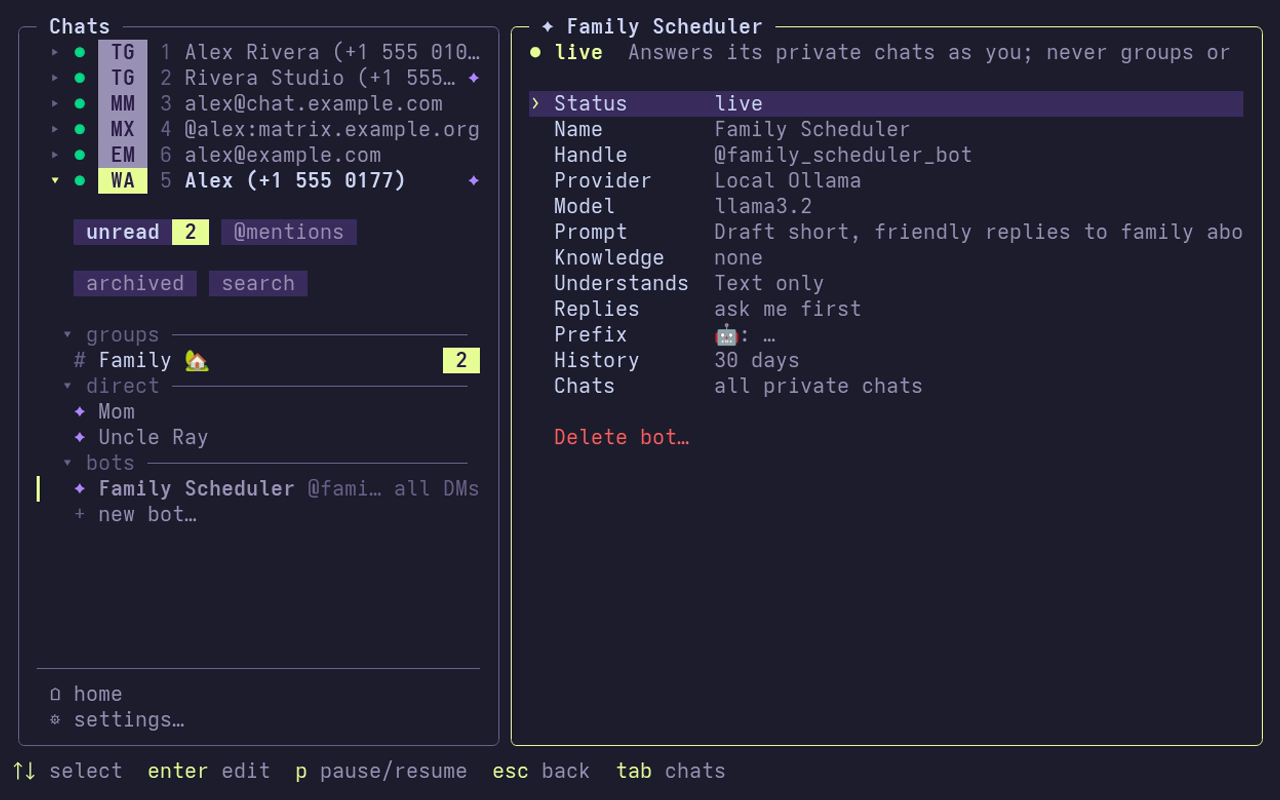Click the sparkle icon beside Uncle Ray
Screen dimensions: 1280x800
pos(80,437)
